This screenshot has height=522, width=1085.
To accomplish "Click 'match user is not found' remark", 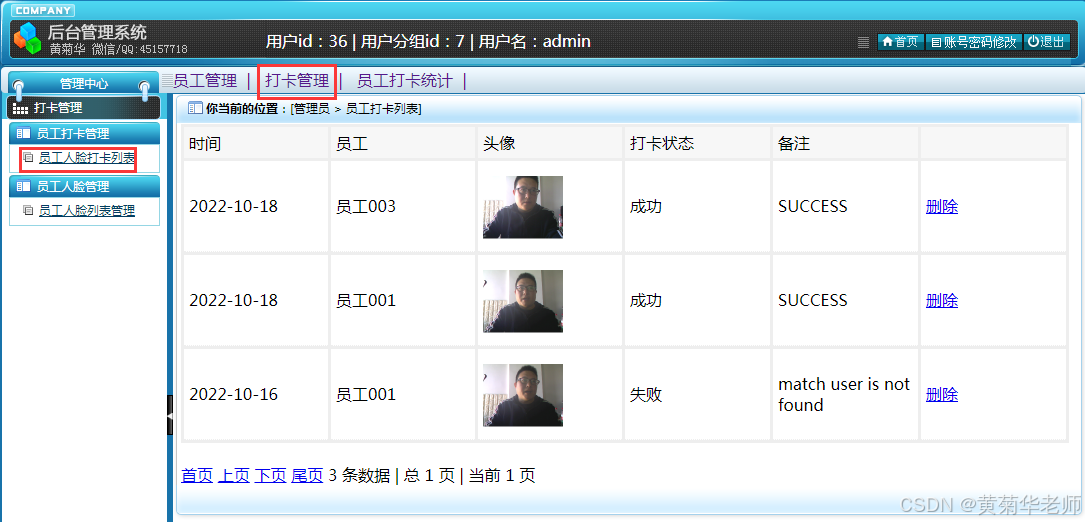I will coord(844,395).
